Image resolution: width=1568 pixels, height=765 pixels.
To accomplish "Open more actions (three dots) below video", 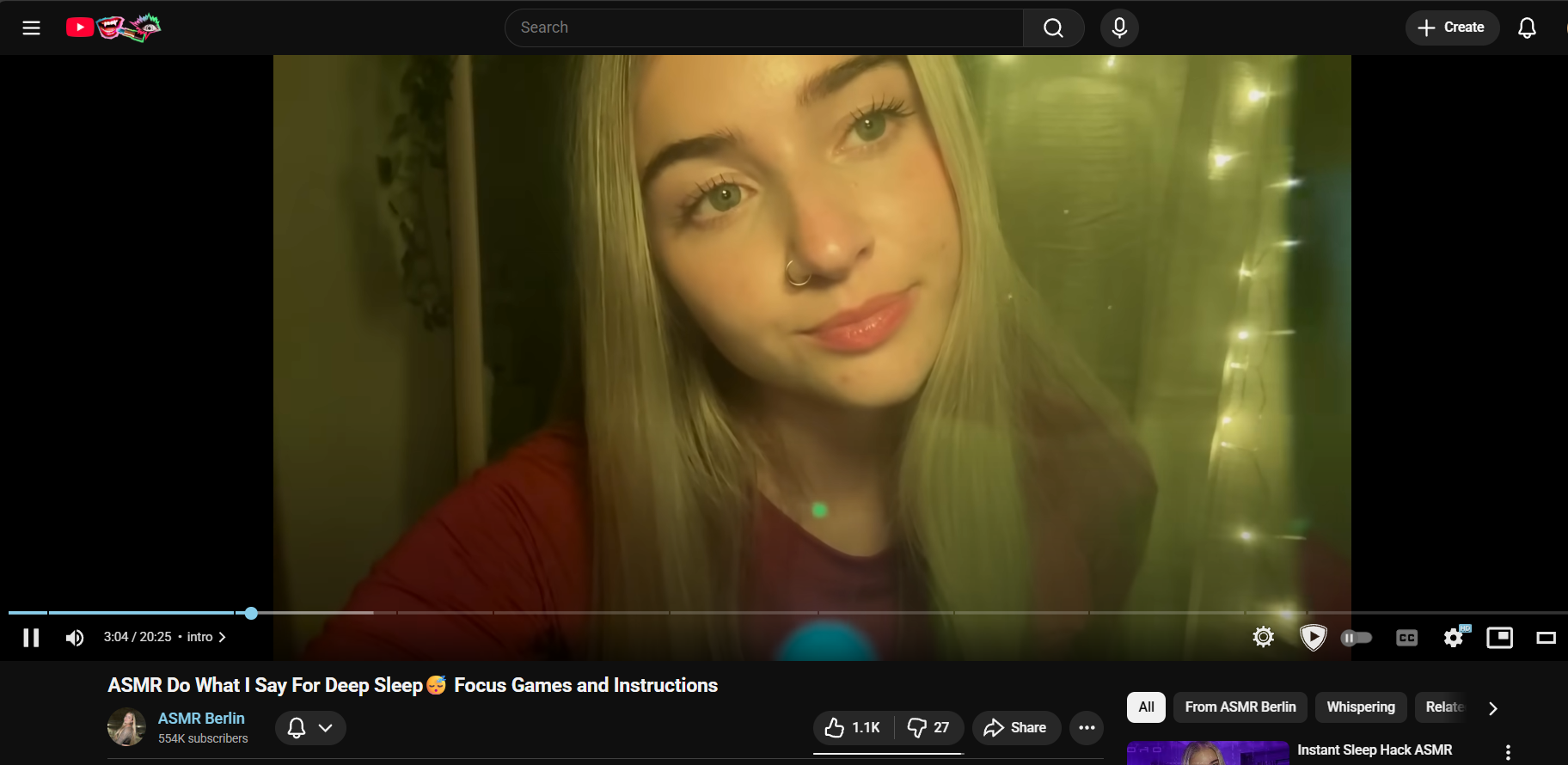I will [1087, 728].
